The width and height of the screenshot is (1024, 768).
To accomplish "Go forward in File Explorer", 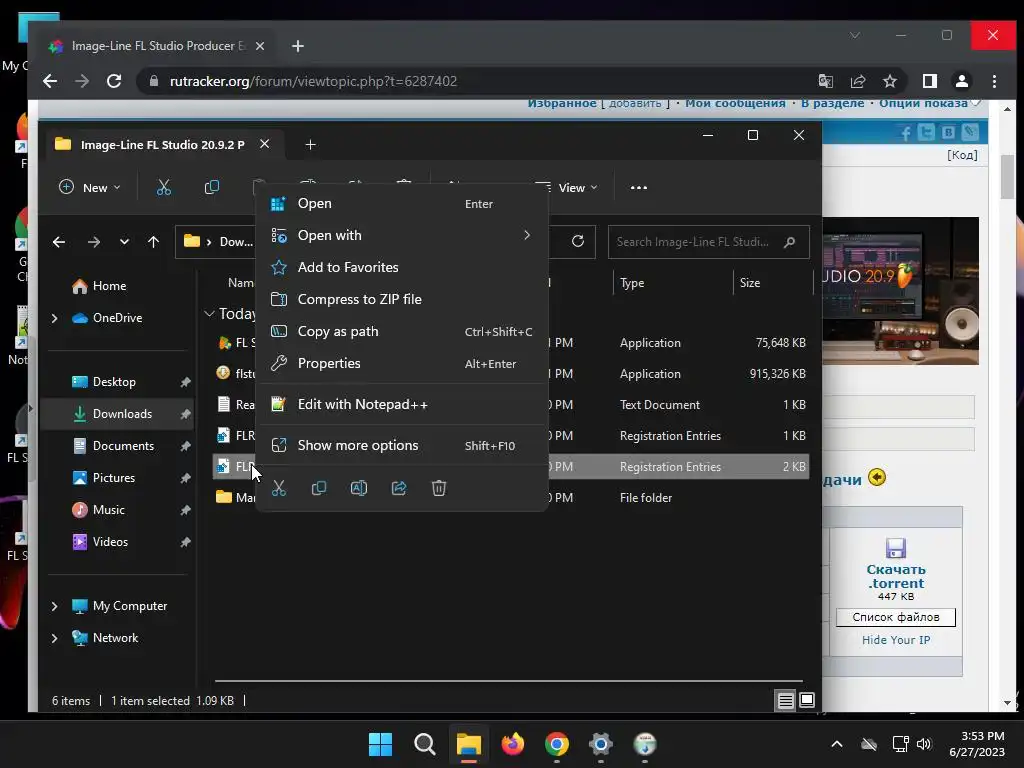I will click(94, 242).
